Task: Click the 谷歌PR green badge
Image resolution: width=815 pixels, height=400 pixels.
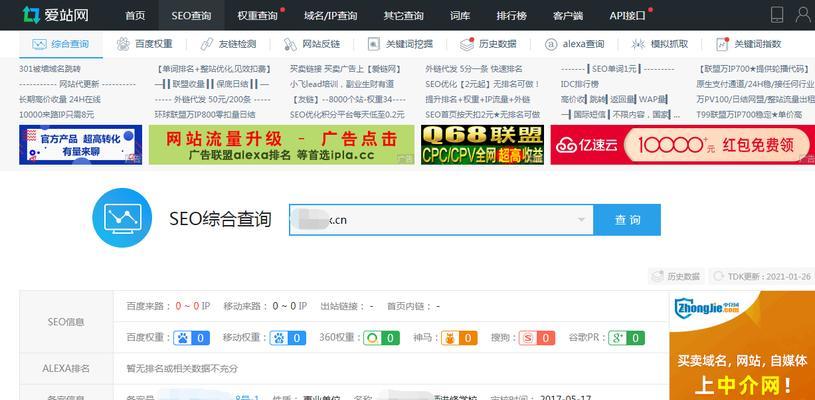Action: (x=627, y=338)
